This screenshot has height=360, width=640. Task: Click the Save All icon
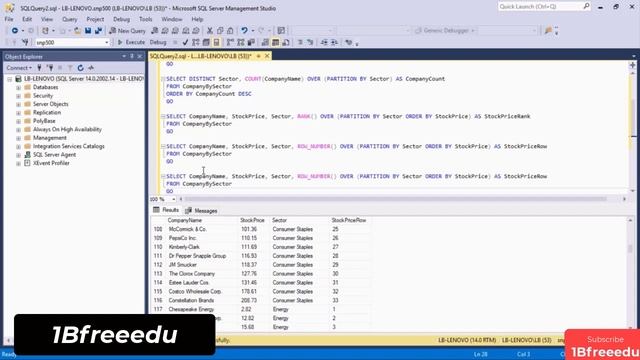coord(98,31)
